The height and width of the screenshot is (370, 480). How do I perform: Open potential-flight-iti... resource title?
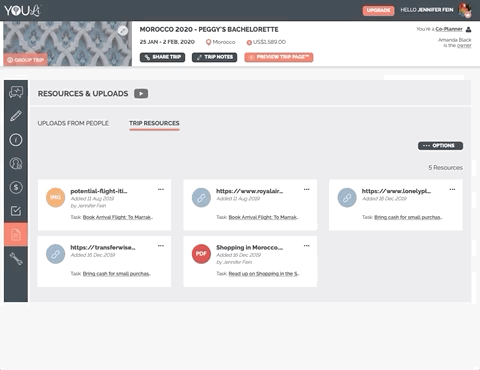pyautogui.click(x=99, y=191)
